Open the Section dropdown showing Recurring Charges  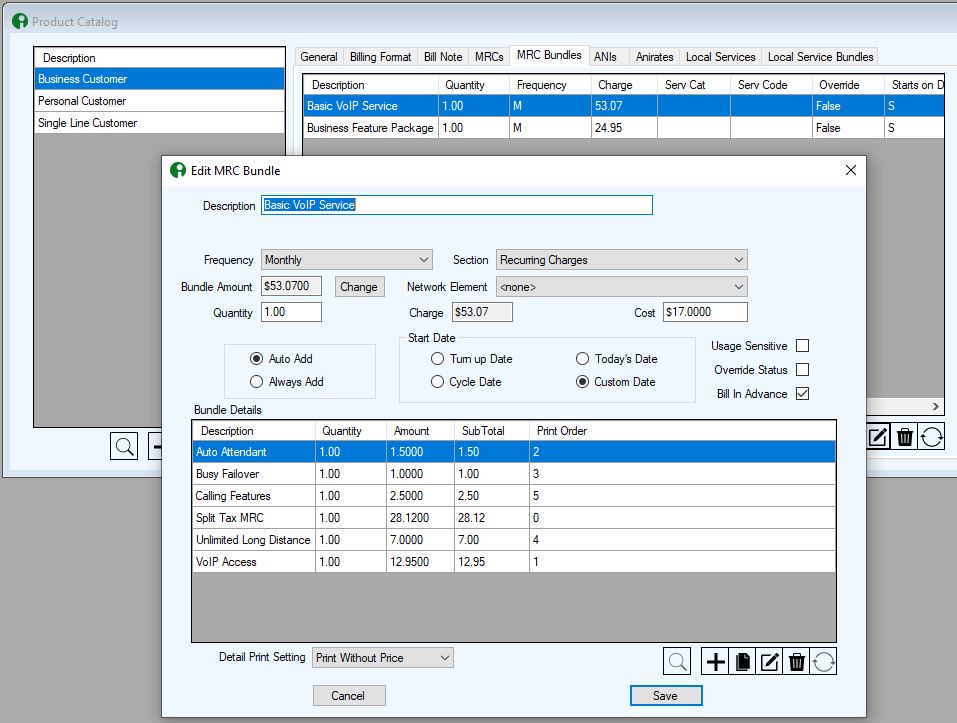click(621, 260)
